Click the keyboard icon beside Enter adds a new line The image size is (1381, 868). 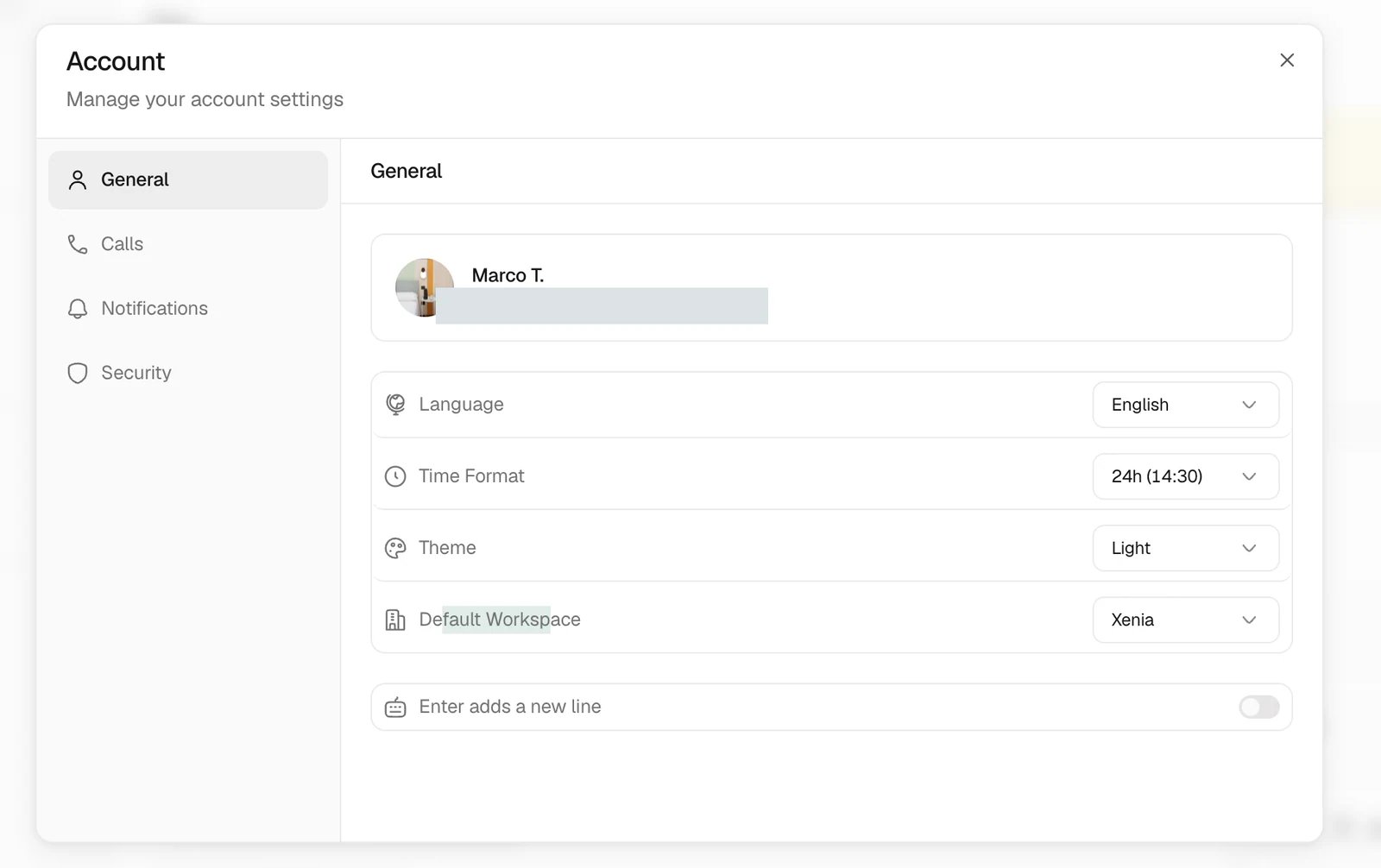coord(395,708)
